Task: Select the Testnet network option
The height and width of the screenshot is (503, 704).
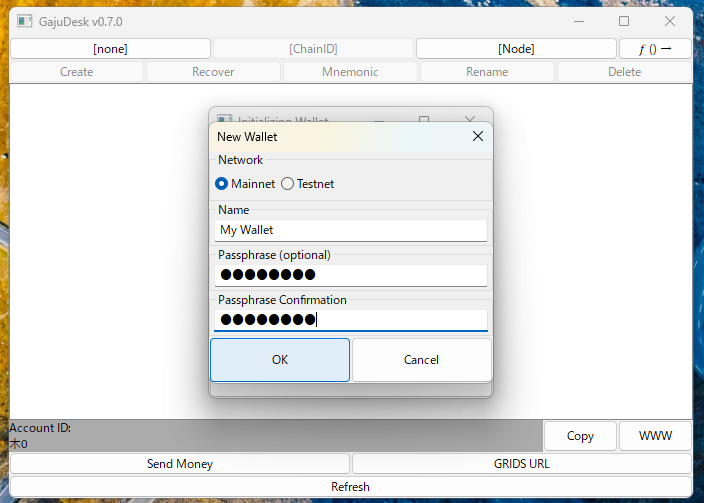Action: click(288, 184)
